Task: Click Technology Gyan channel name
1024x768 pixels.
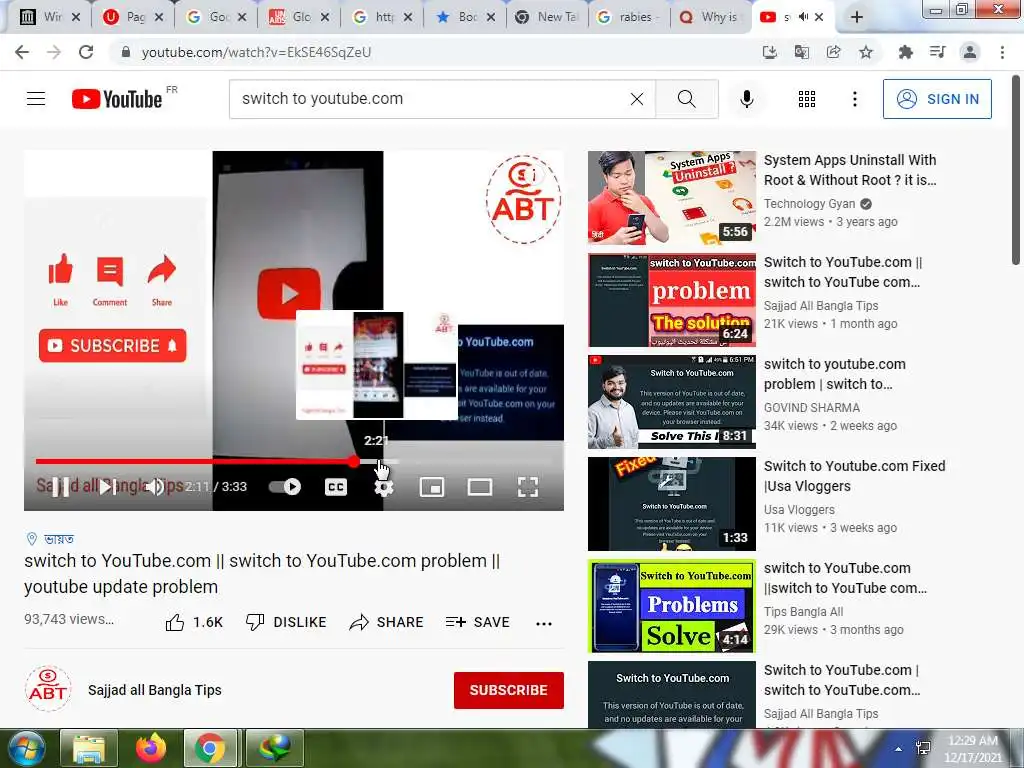Action: (x=809, y=204)
